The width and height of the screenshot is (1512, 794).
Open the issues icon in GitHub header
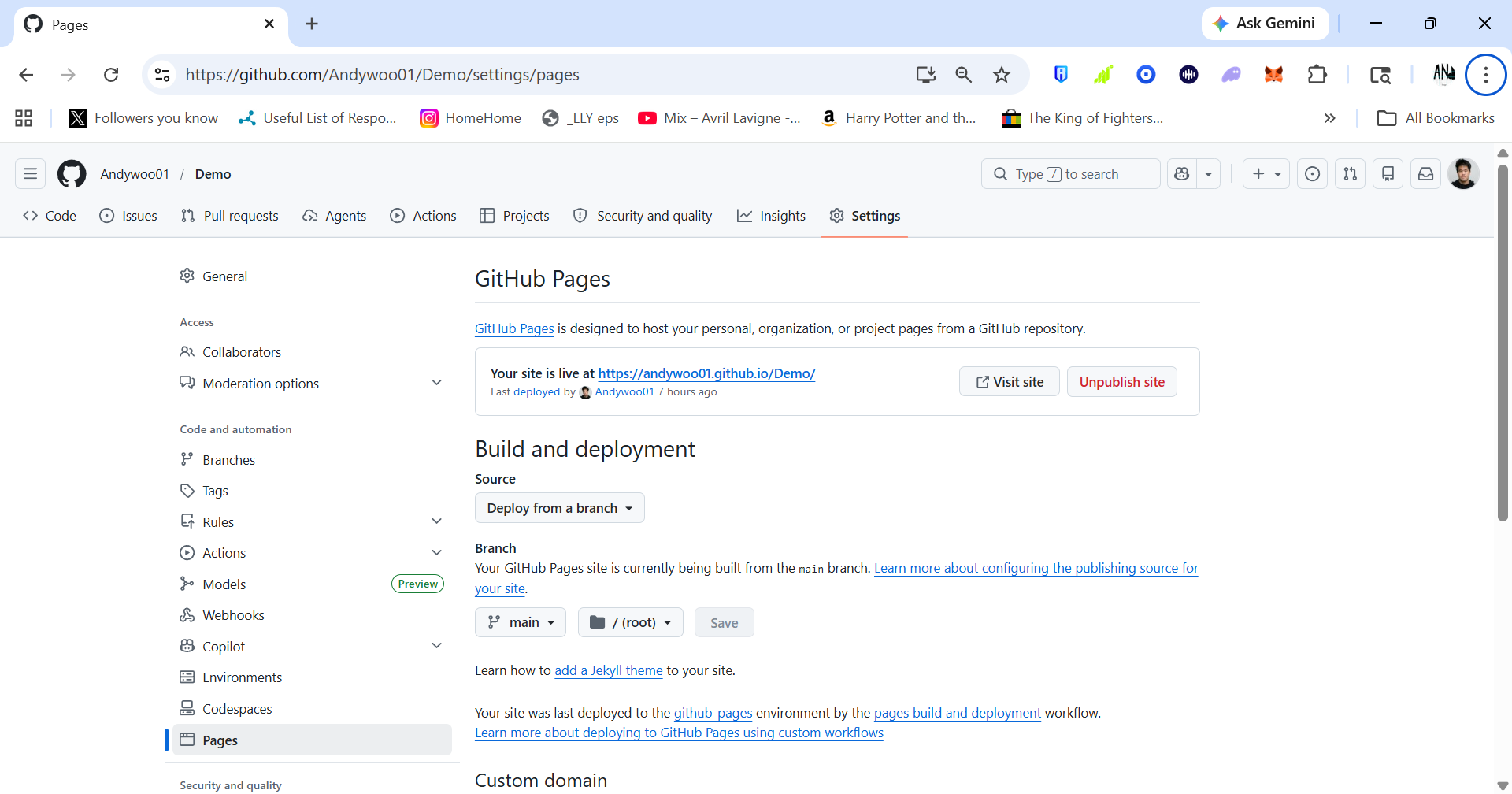1312,174
